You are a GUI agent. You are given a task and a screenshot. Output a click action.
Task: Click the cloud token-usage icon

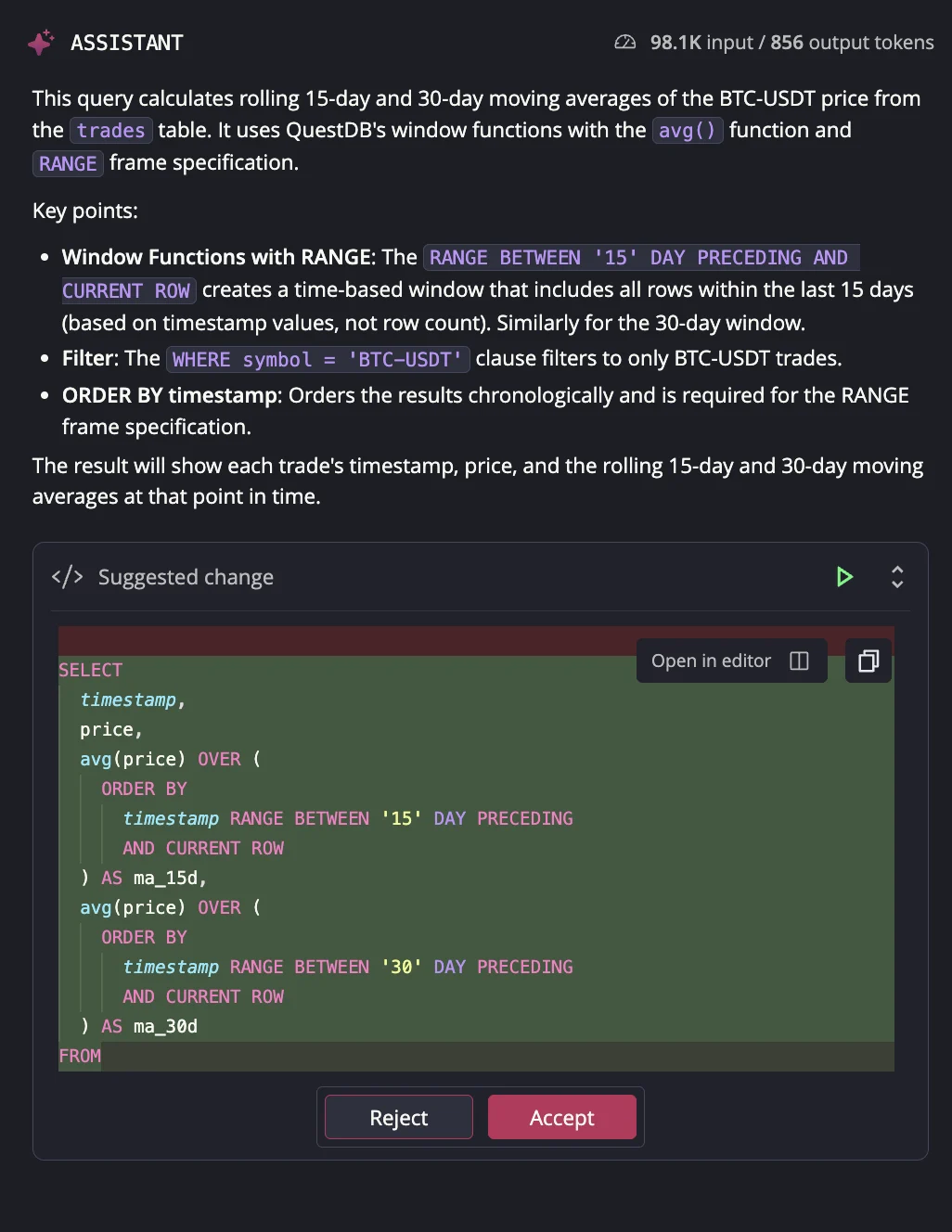(625, 42)
